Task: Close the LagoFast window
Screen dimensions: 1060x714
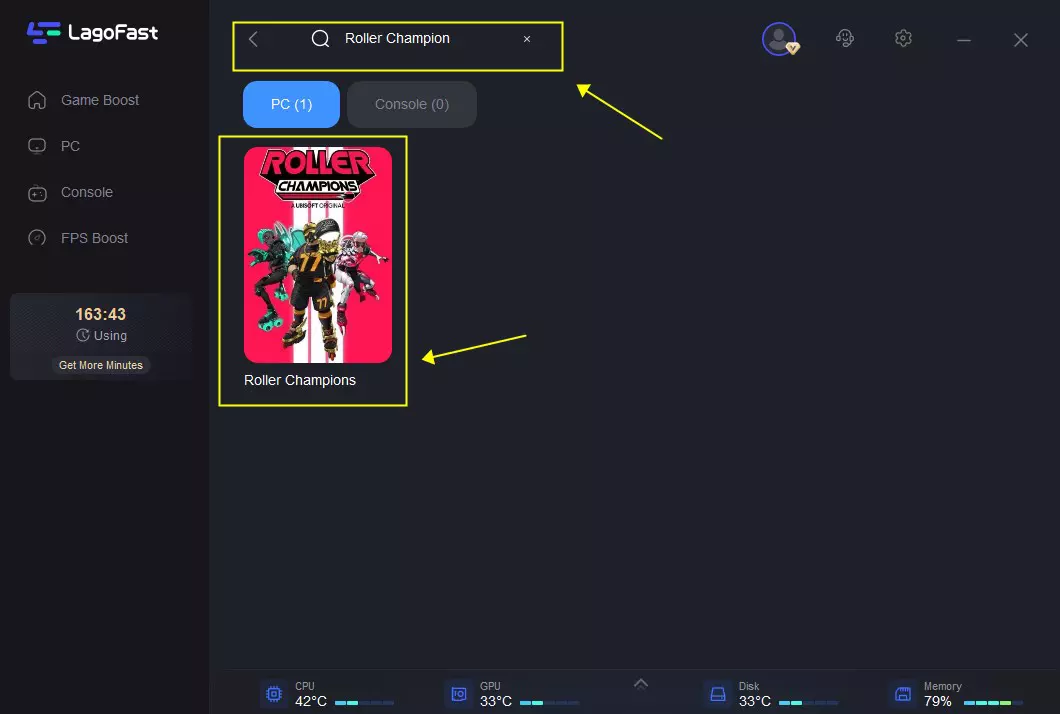Action: coord(1021,40)
